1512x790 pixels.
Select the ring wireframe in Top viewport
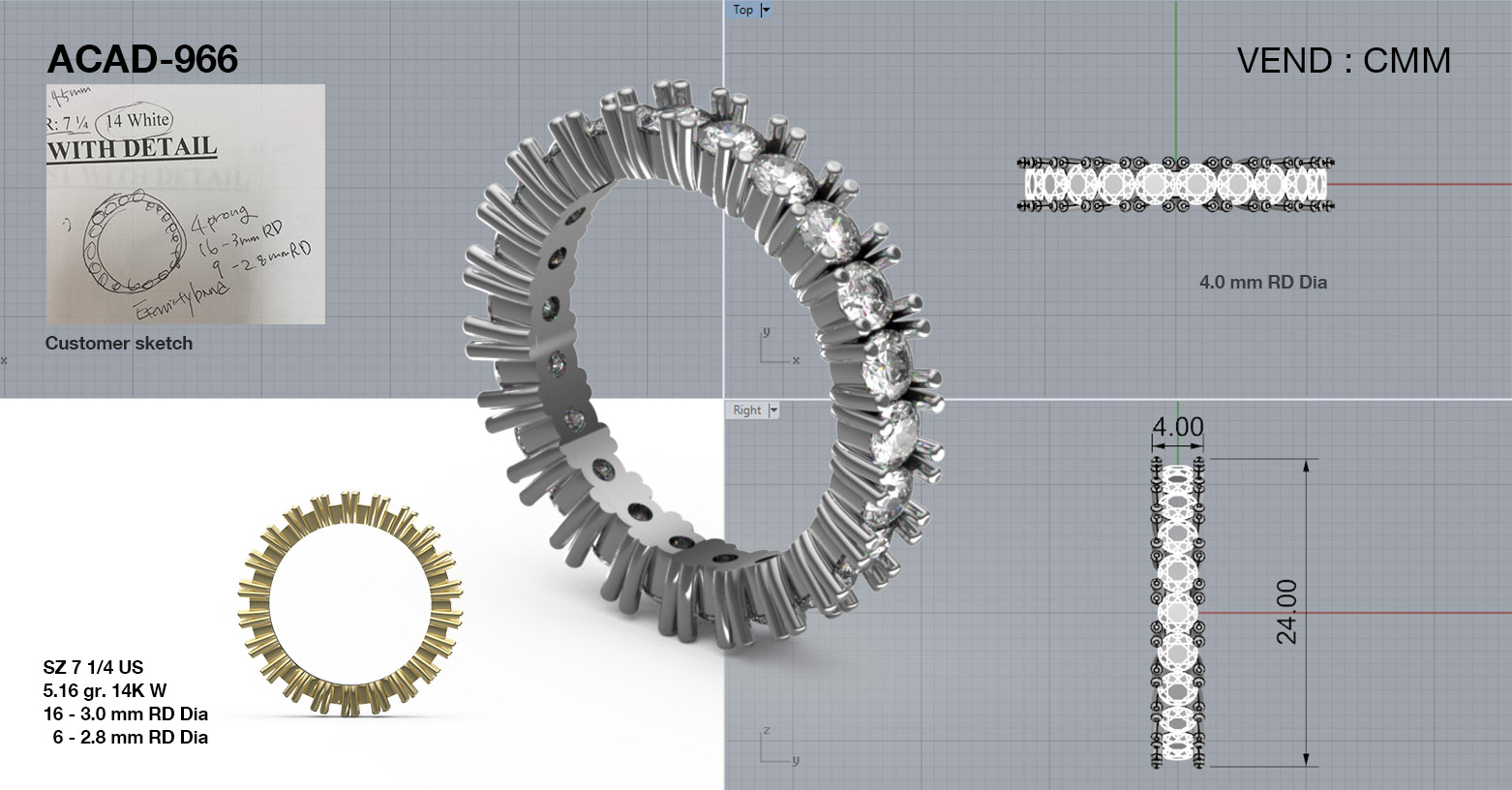tap(1176, 183)
